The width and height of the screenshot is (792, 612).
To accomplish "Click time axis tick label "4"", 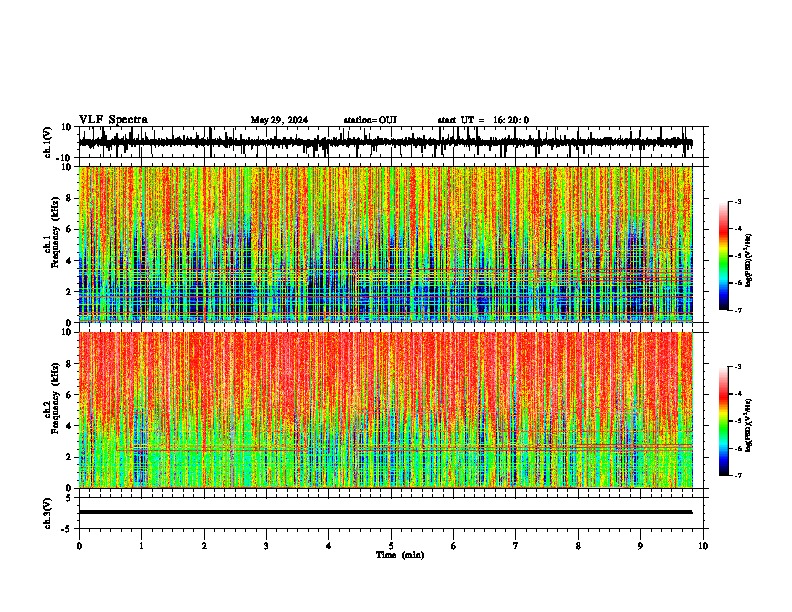I will point(329,546).
